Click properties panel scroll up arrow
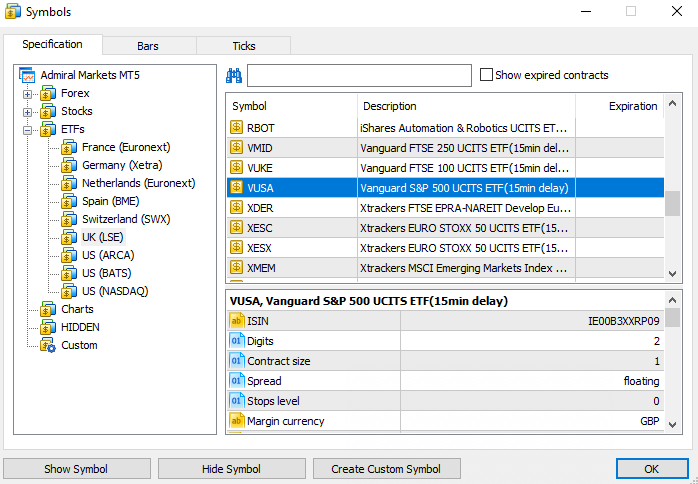The width and height of the screenshot is (698, 484). point(673,300)
